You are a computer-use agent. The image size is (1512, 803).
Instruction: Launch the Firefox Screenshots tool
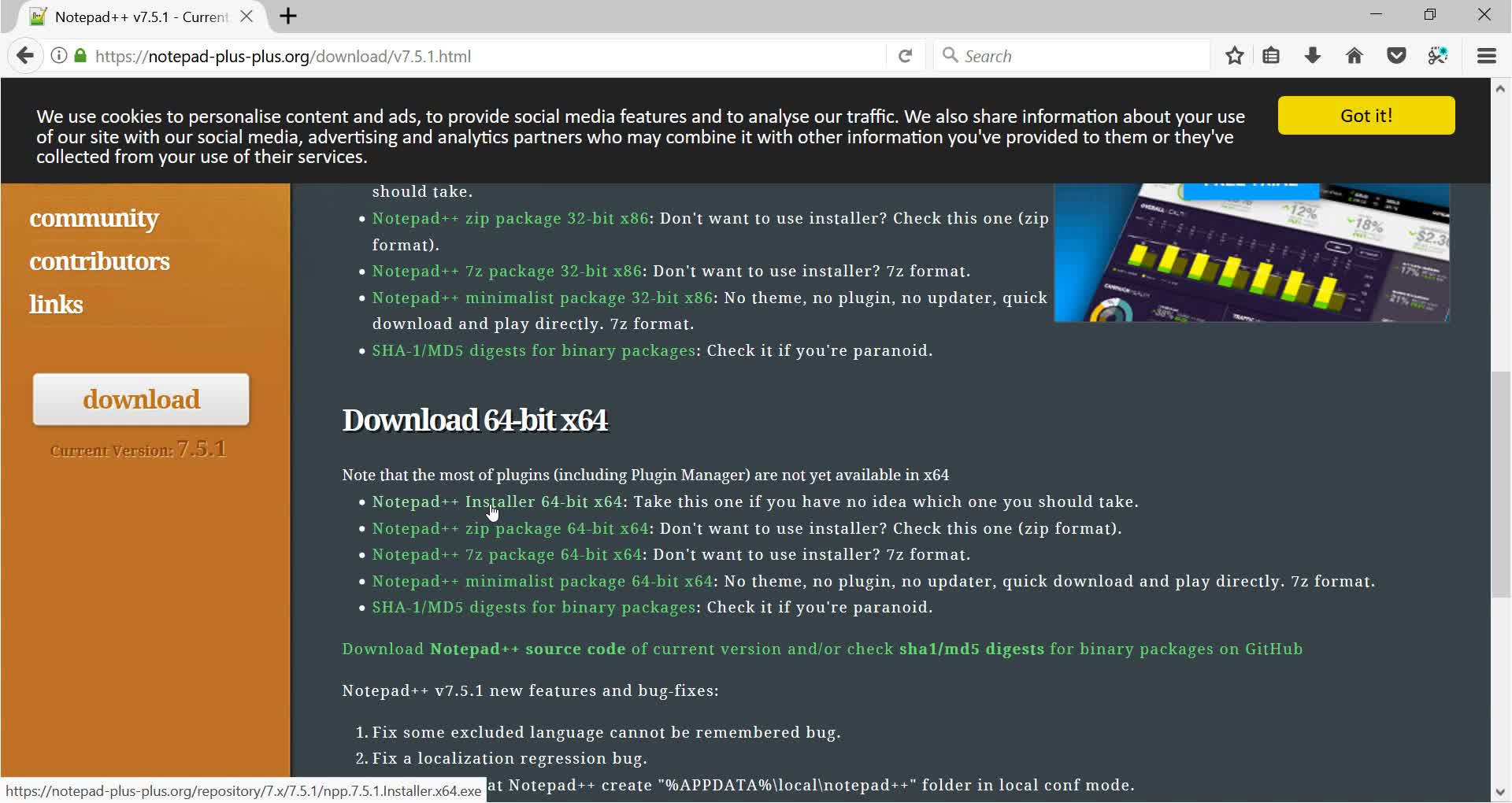click(1439, 55)
